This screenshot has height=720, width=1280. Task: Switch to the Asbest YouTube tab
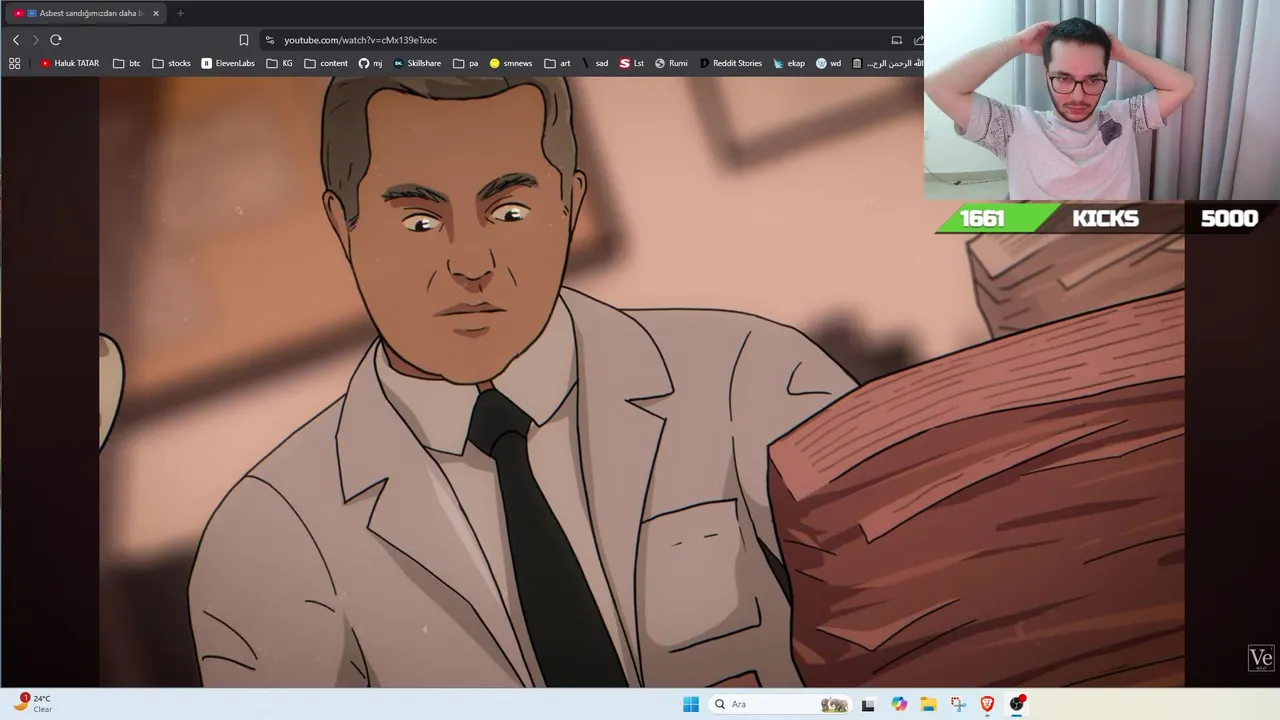(x=84, y=13)
